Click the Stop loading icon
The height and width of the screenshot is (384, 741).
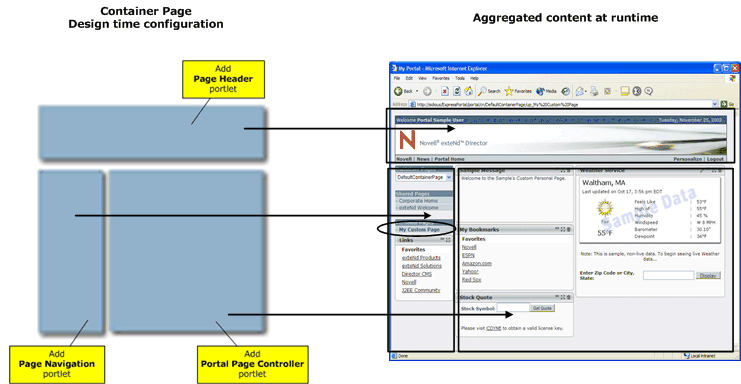pyautogui.click(x=445, y=91)
